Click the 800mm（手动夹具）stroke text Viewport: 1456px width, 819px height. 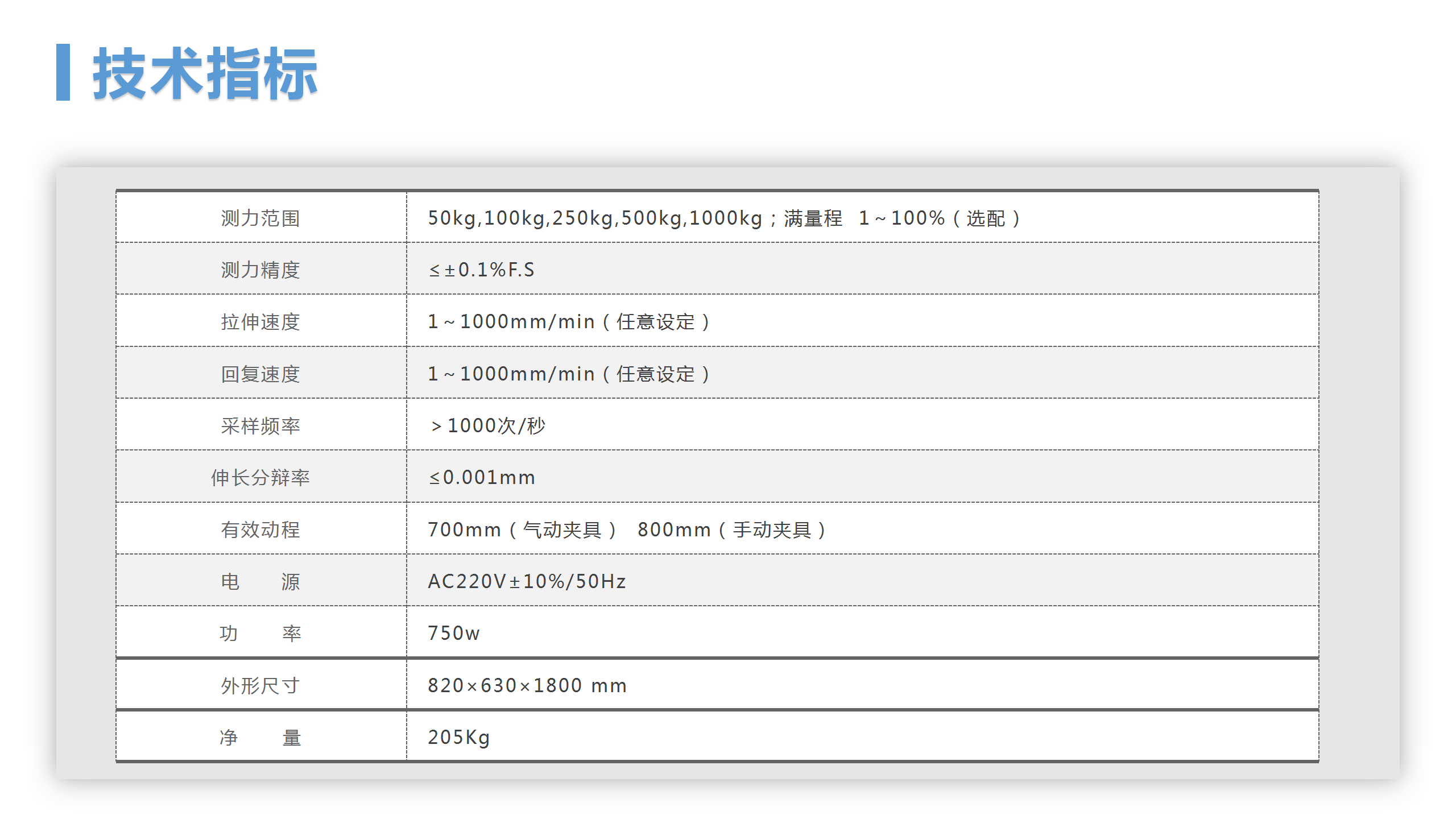coord(732,530)
